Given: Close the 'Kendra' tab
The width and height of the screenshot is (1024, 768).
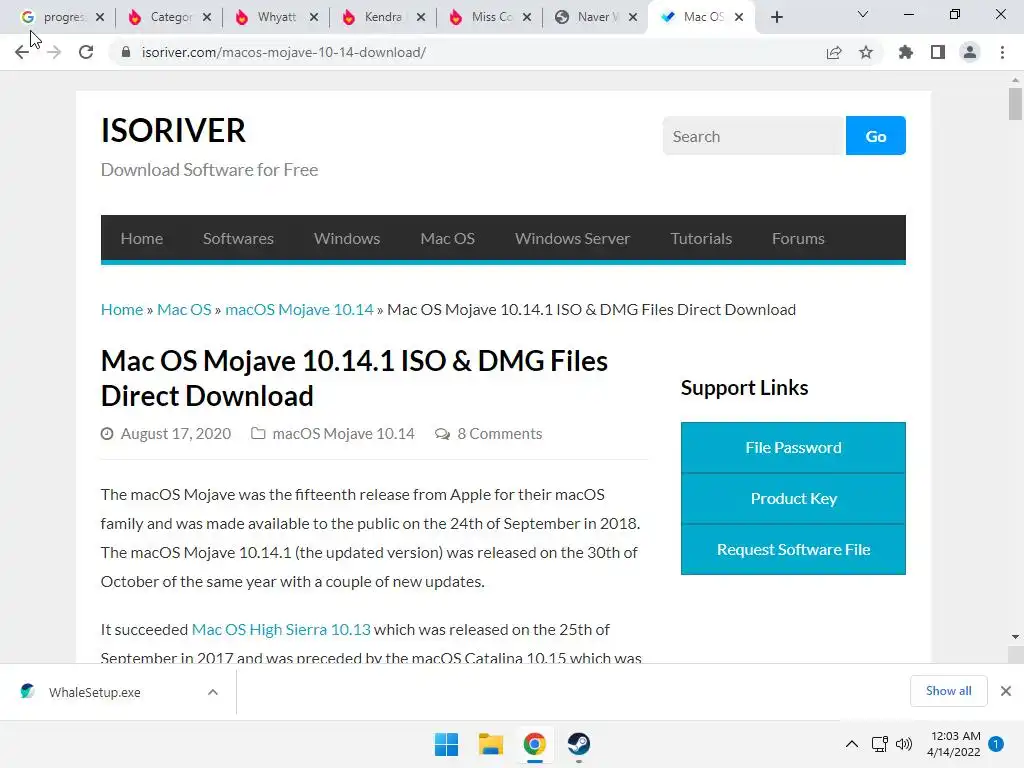Looking at the screenshot, I should [421, 17].
